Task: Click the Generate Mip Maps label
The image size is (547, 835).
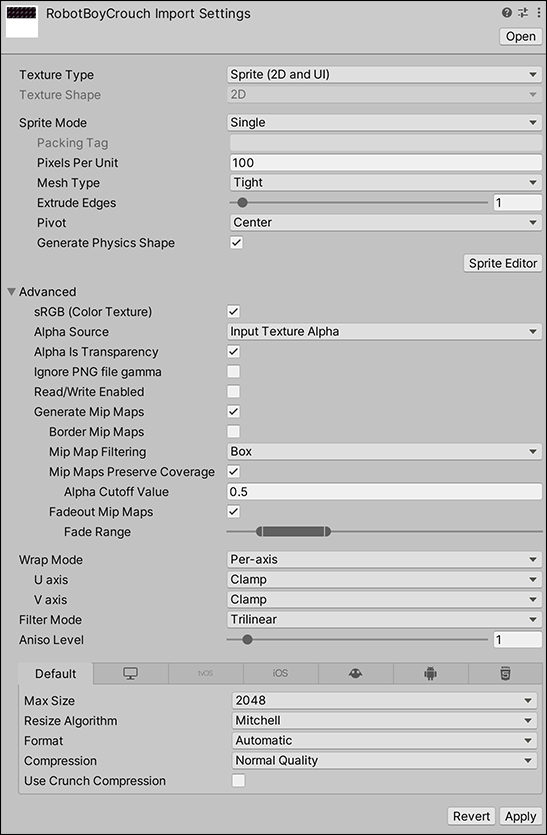Action: pos(89,412)
